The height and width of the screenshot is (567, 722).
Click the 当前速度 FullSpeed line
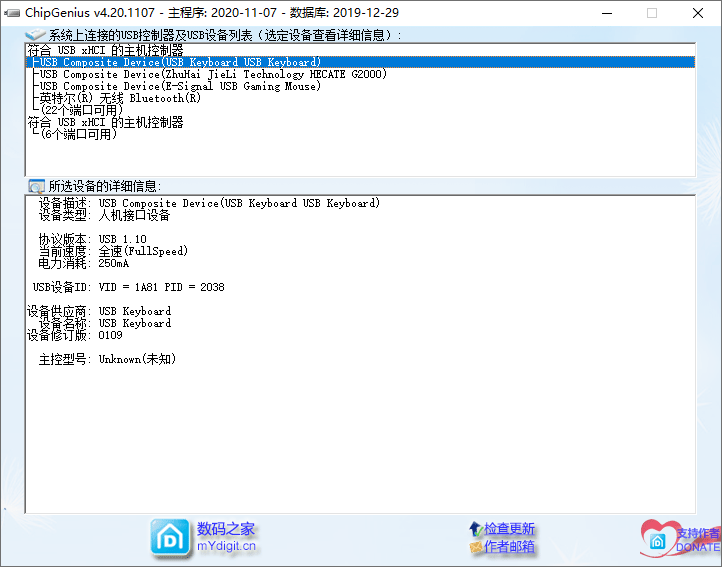tap(113, 251)
